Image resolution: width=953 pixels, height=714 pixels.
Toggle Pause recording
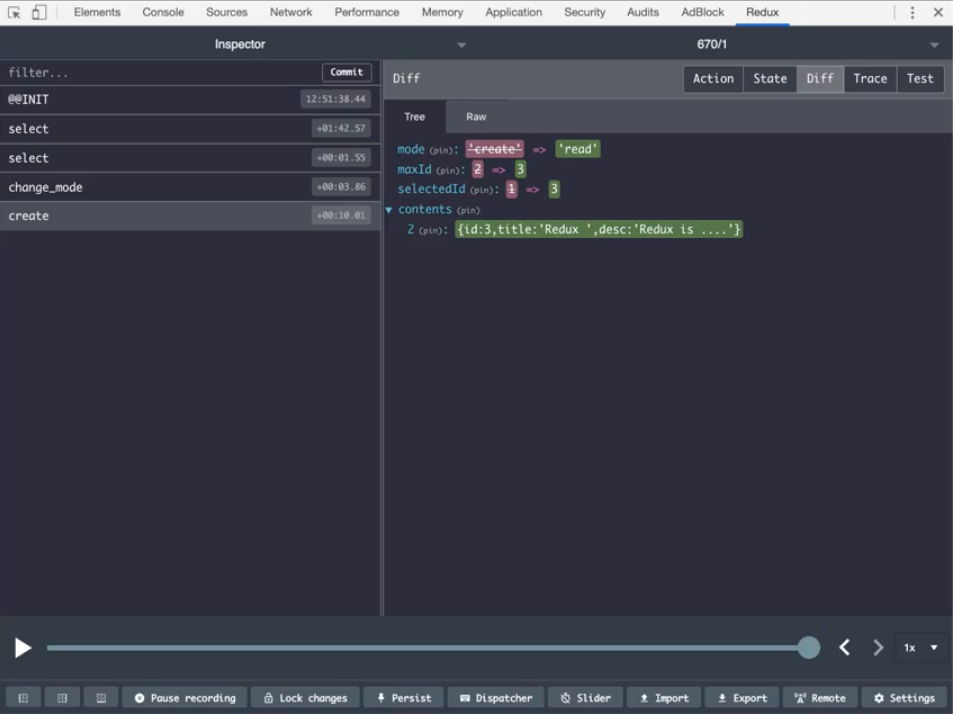pyautogui.click(x=185, y=698)
